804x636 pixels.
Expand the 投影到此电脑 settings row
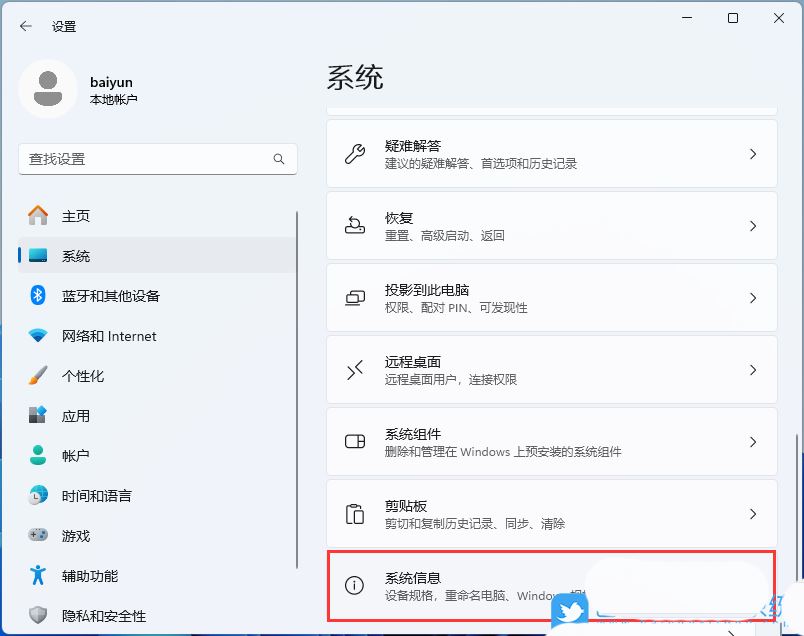(x=753, y=297)
